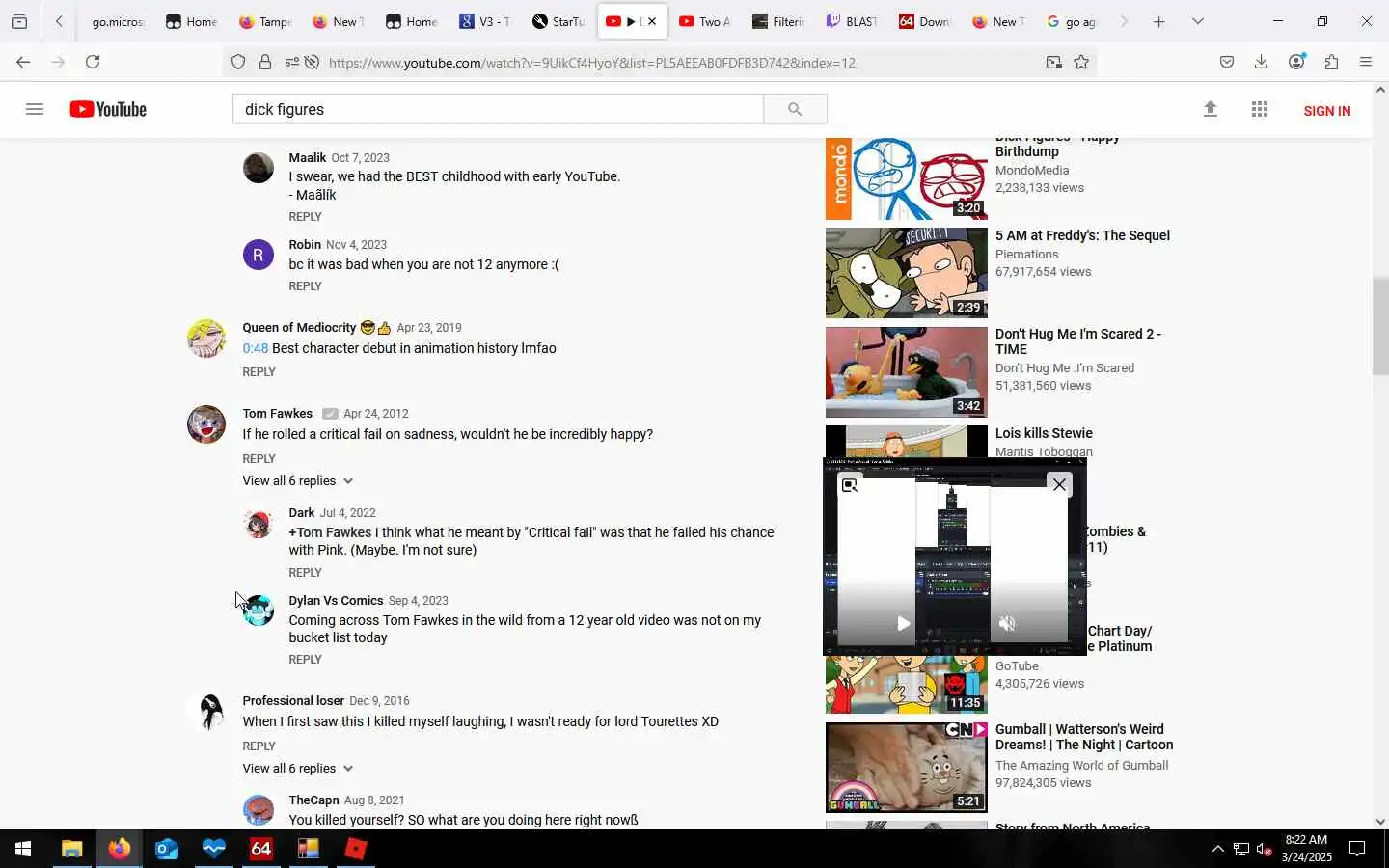Click the site security padlock icon

click(265, 63)
